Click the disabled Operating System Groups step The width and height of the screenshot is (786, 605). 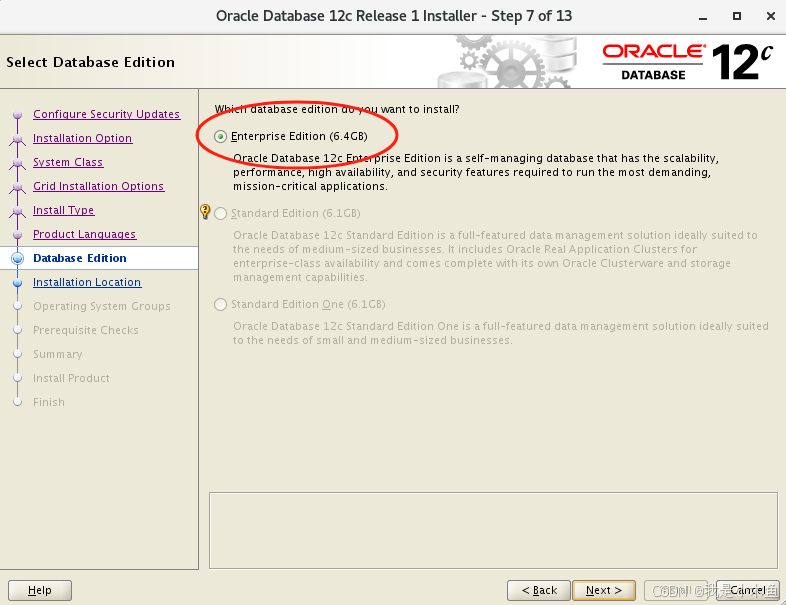102,306
